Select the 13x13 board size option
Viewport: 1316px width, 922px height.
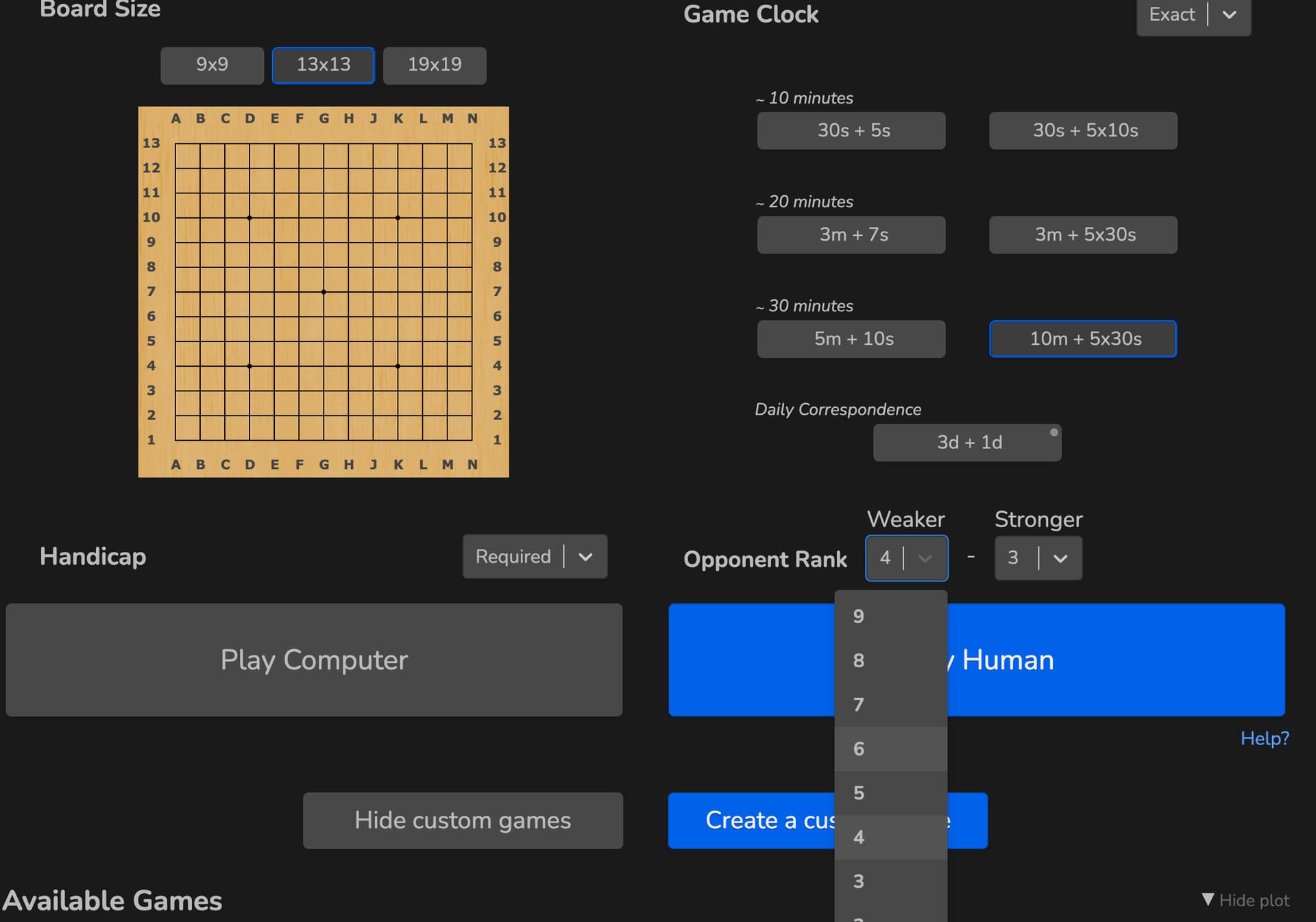tap(323, 65)
